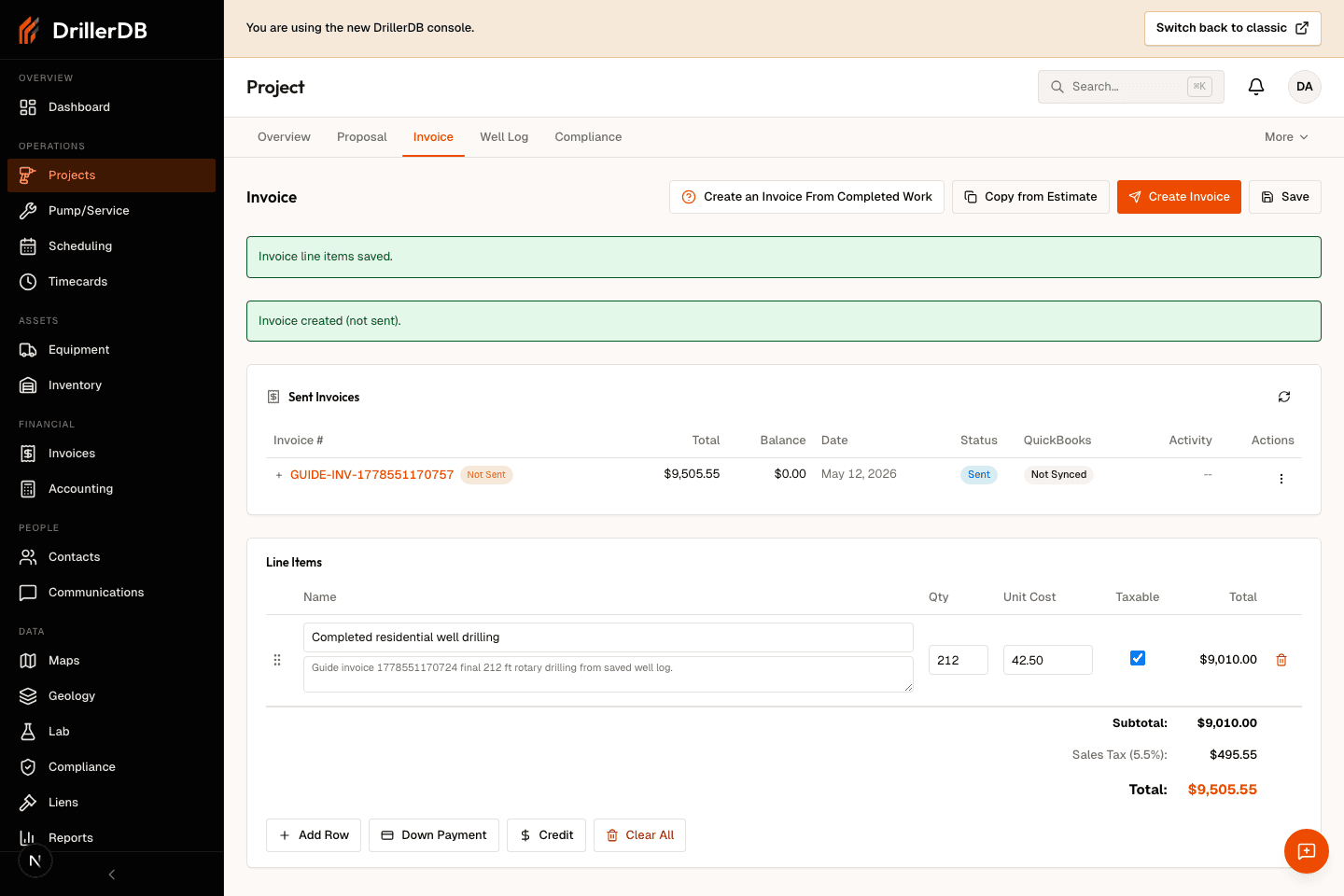This screenshot has height=896, width=1344.
Task: Click the Sales Tax (5.5%) label
Action: point(1119,755)
